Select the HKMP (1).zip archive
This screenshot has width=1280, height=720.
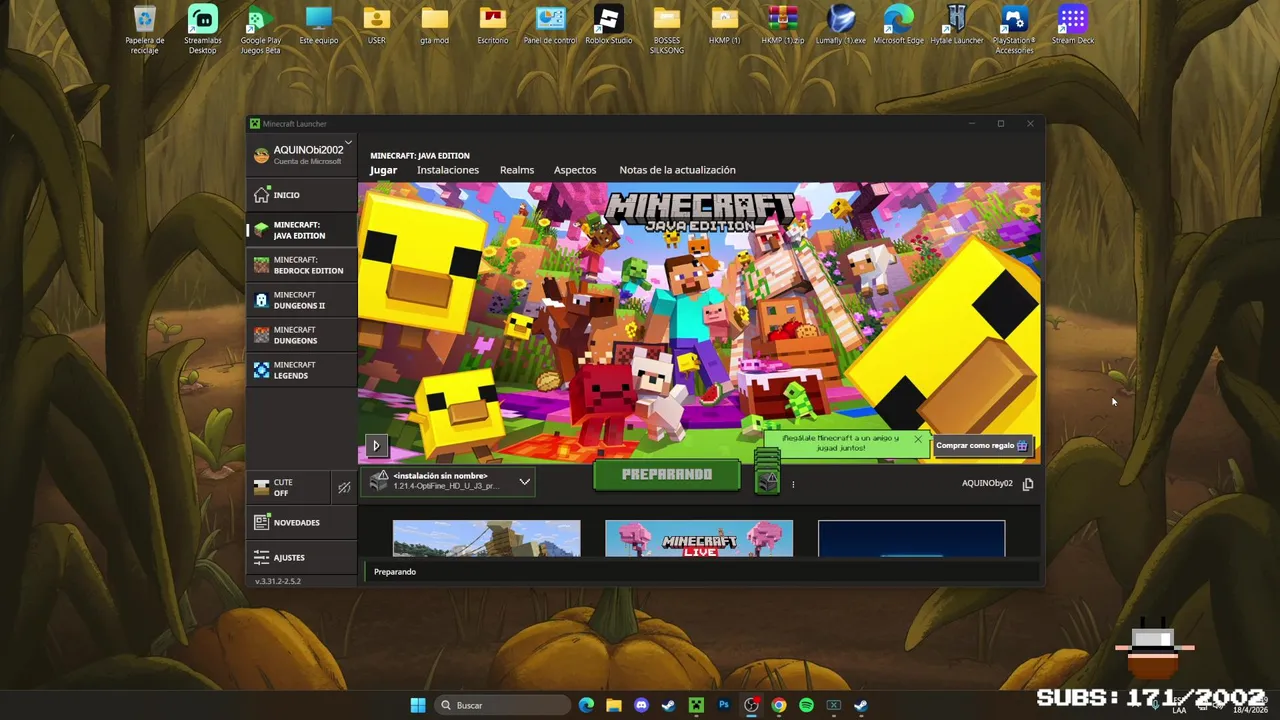[783, 26]
